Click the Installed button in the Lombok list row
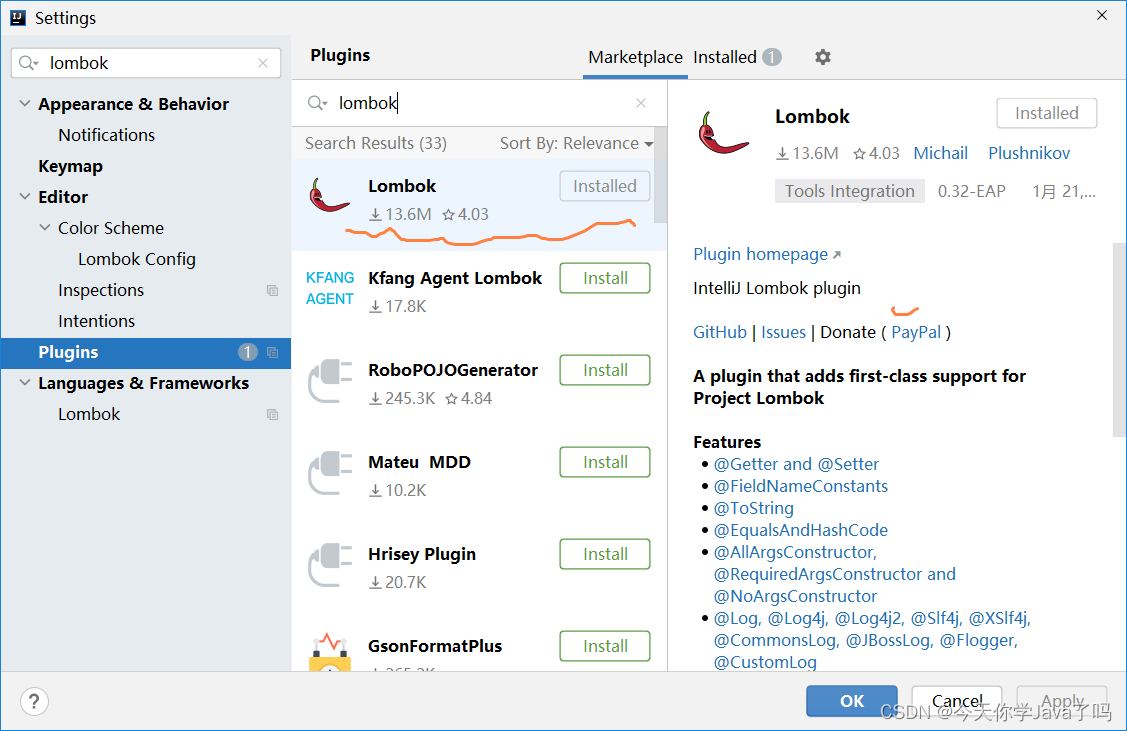 coord(605,186)
